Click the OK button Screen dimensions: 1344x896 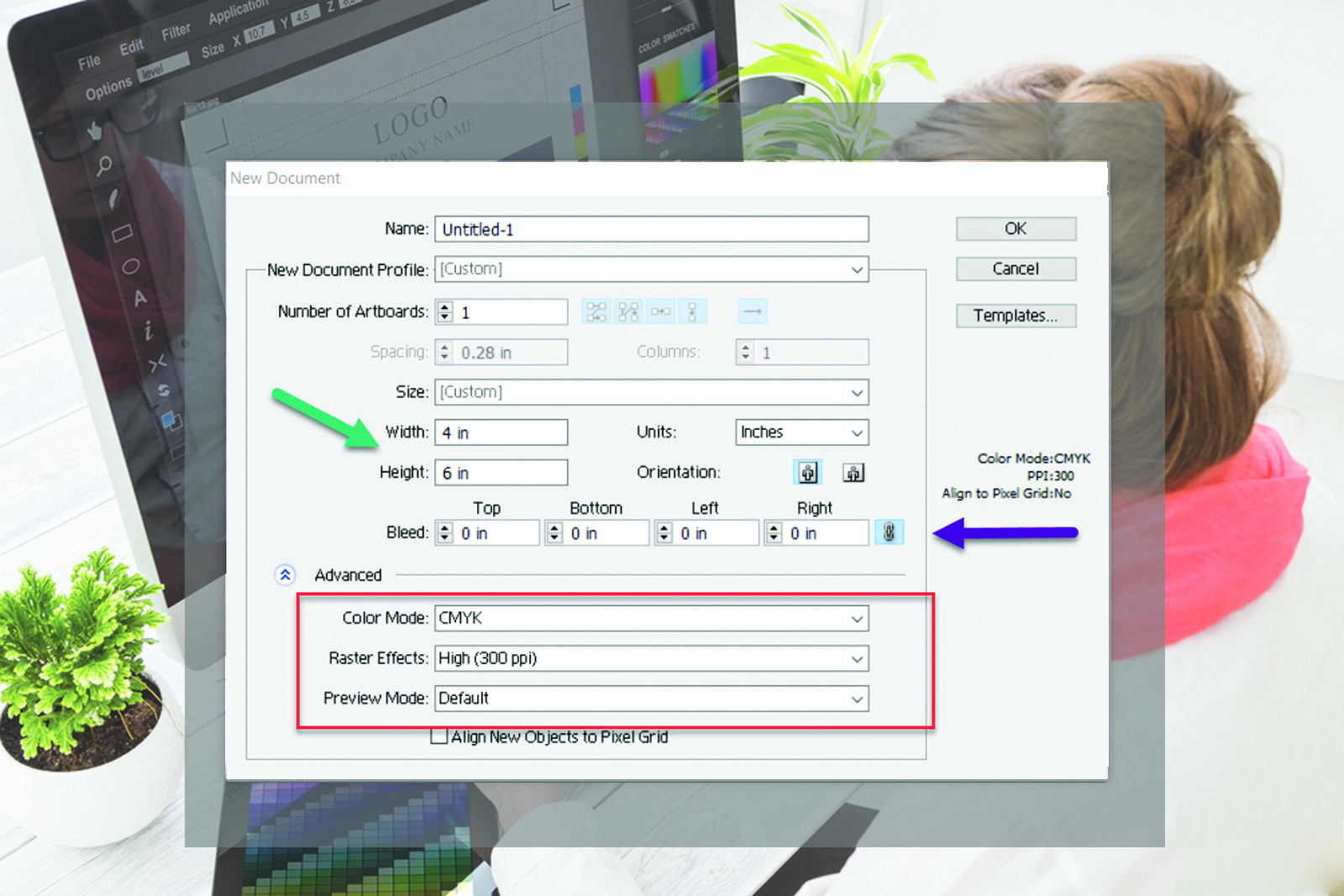click(1016, 228)
